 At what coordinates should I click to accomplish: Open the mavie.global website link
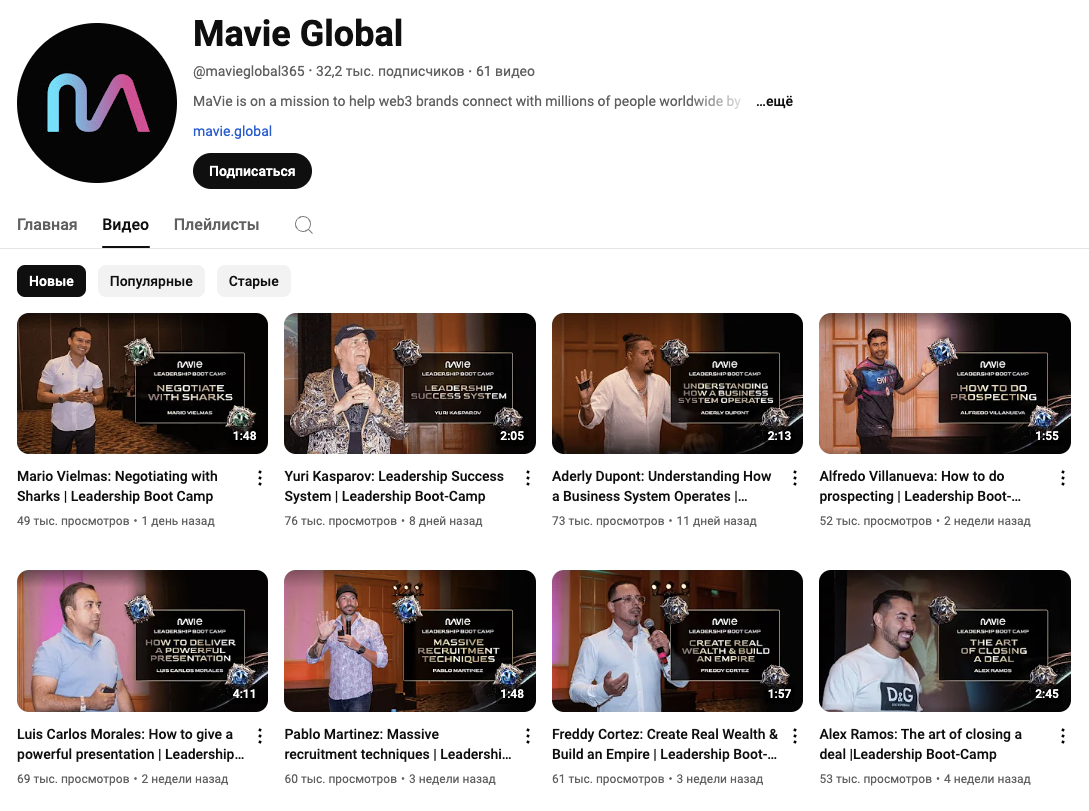233,131
